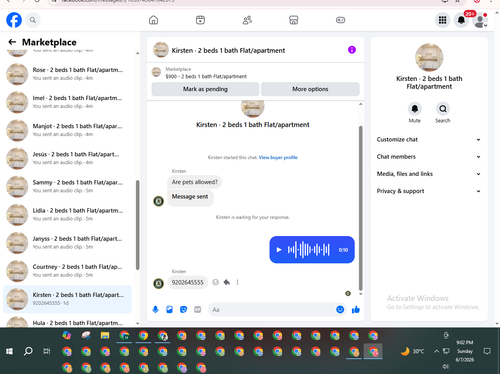Open Windows taskbar search
The width and height of the screenshot is (500, 374).
(28, 351)
